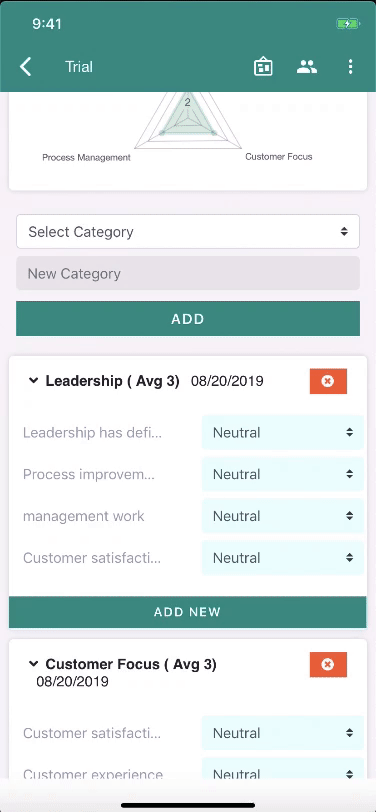
Task: Tap the battery status icon
Action: (x=346, y=24)
